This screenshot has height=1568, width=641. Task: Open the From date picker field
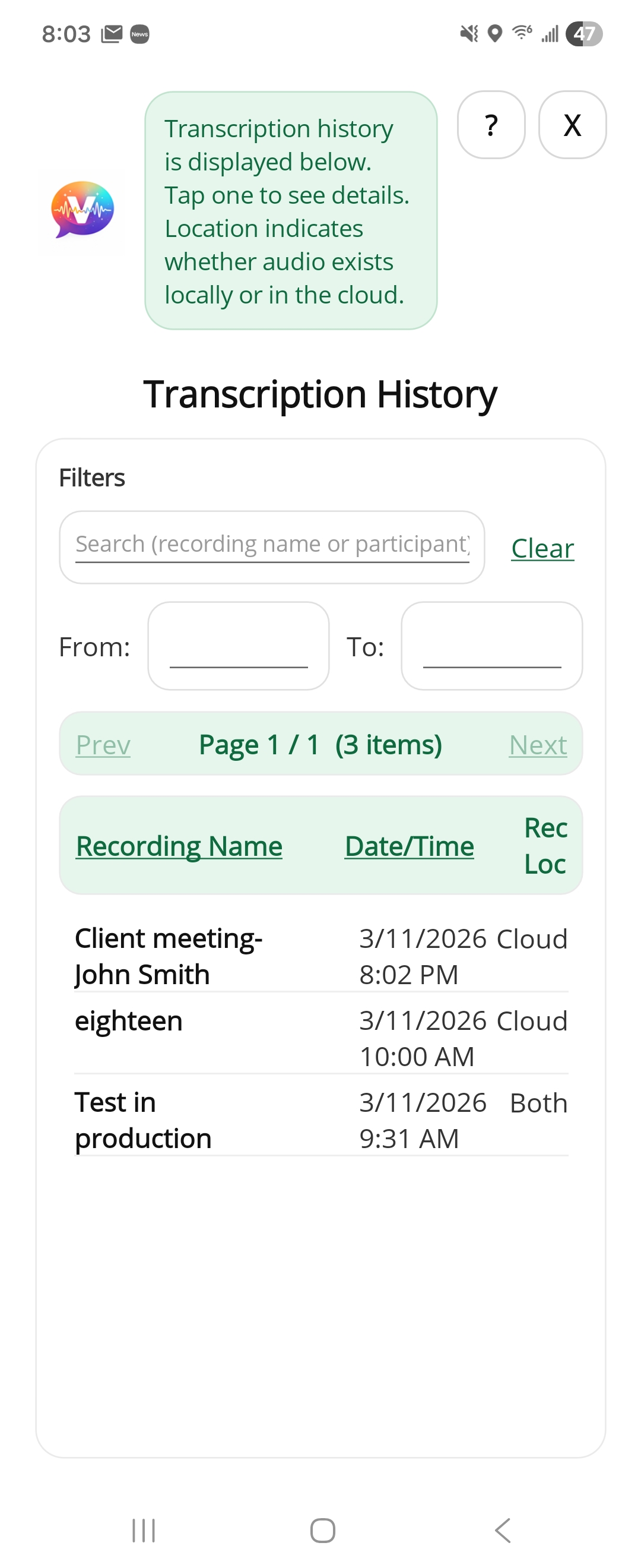pyautogui.click(x=239, y=646)
